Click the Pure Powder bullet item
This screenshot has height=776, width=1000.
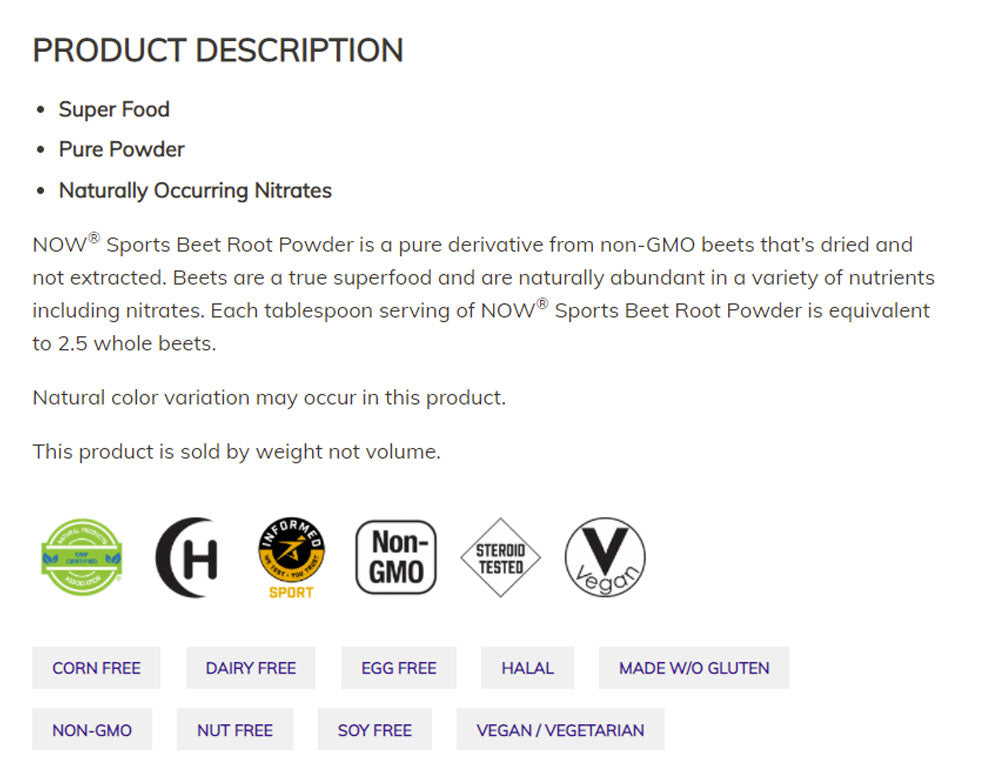click(x=122, y=149)
